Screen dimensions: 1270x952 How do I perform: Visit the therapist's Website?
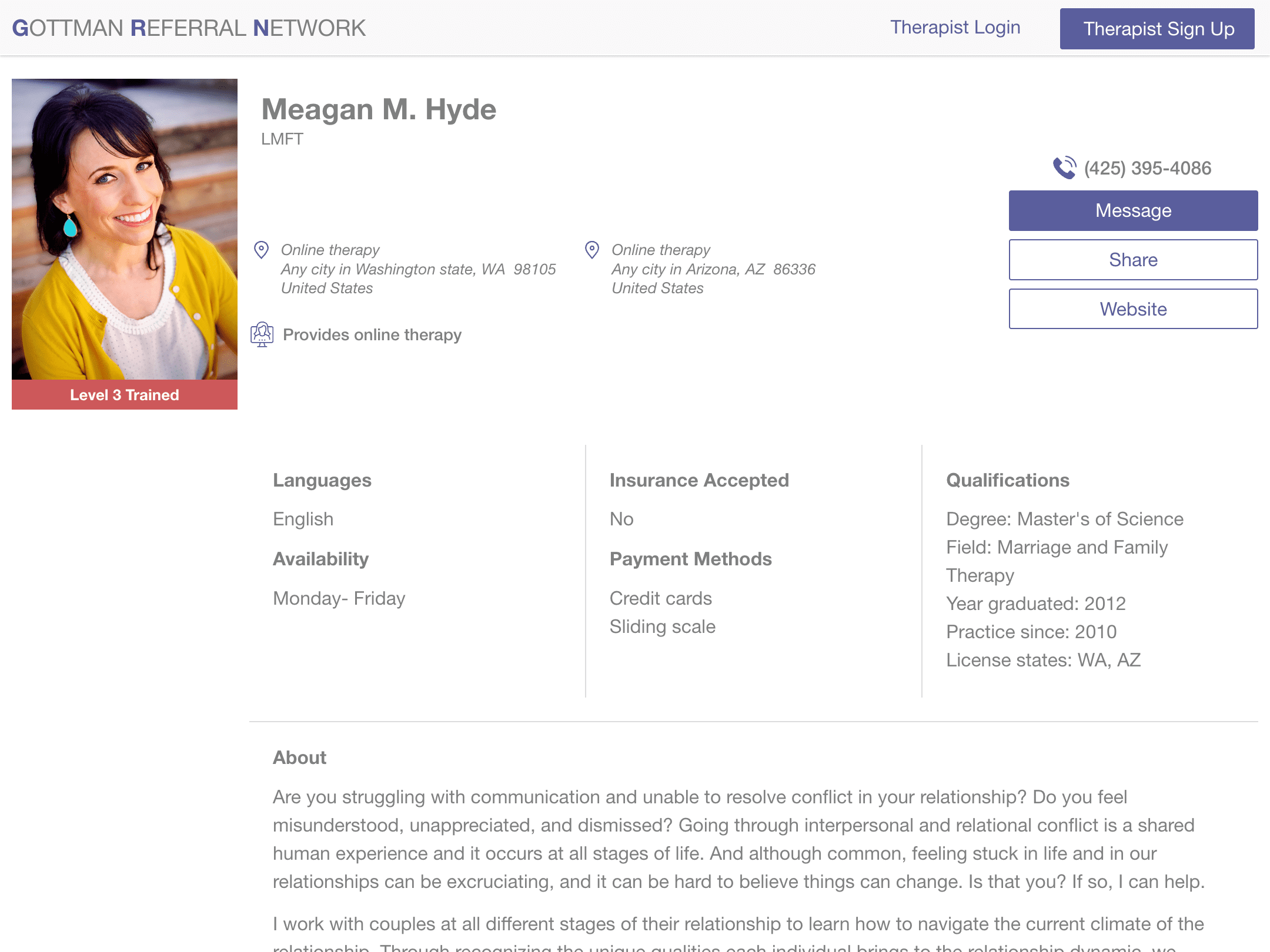(x=1133, y=309)
